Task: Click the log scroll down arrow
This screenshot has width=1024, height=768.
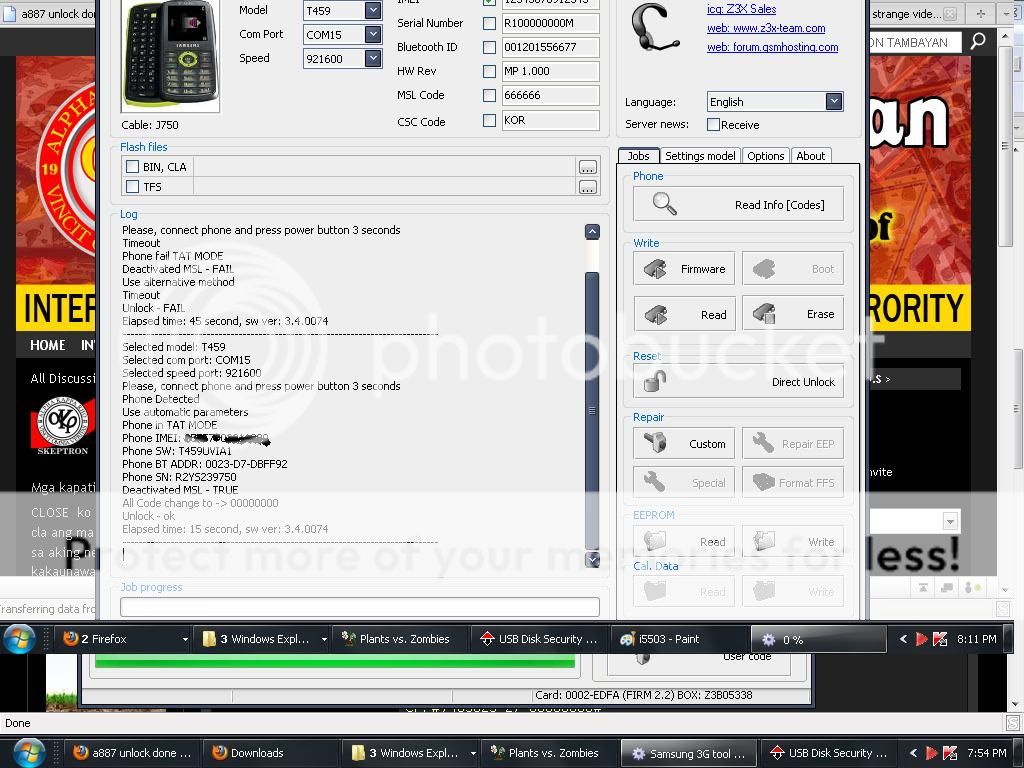Action: click(592, 559)
